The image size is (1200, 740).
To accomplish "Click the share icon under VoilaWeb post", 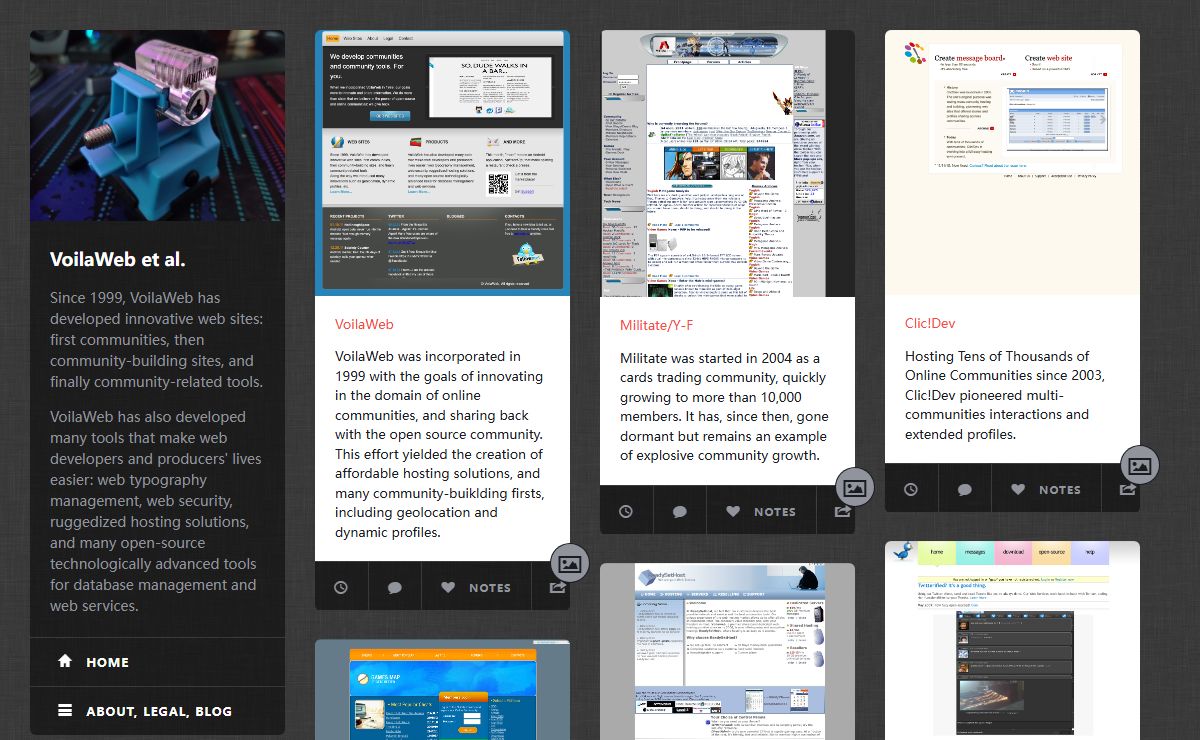I will 557,587.
